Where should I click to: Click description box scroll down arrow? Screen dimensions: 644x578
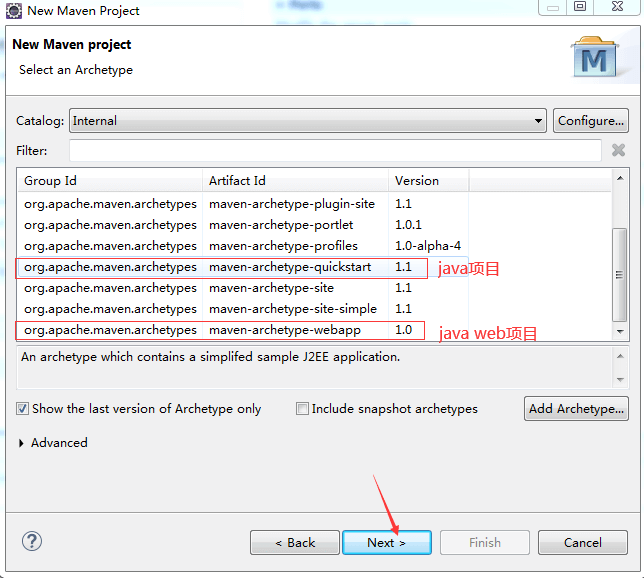(620, 380)
